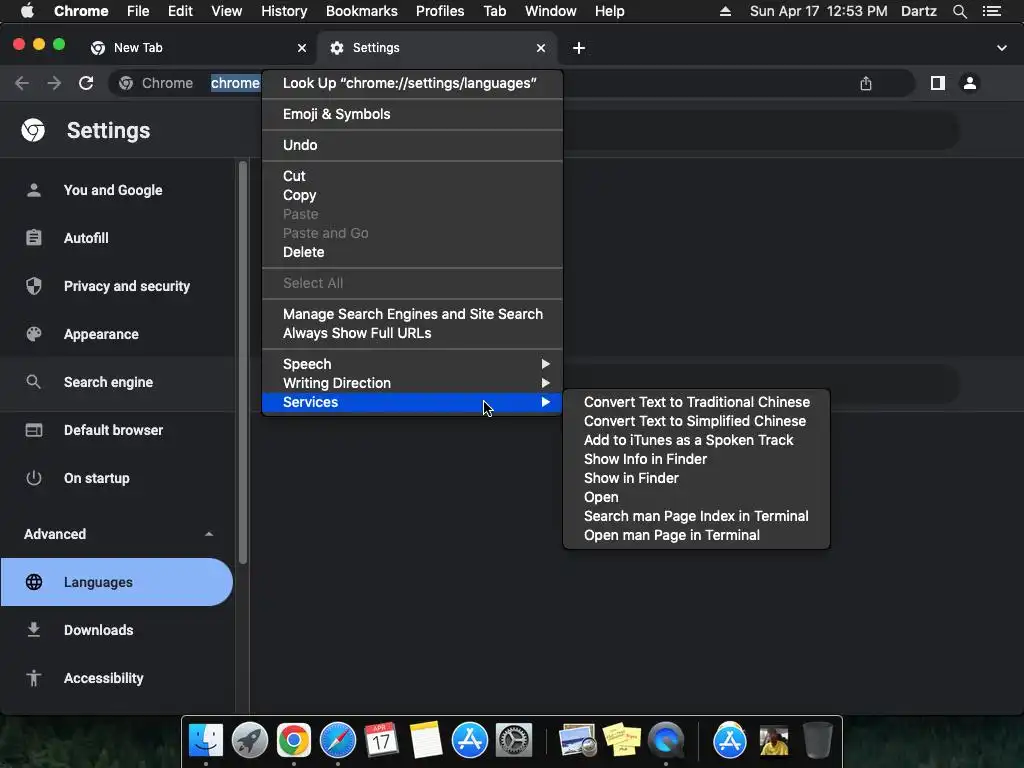Open a new tab with plus icon
Image resolution: width=1024 pixels, height=768 pixels.
(x=579, y=48)
